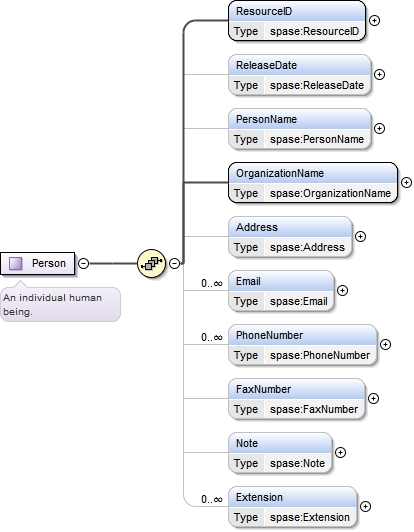Select the PhoneNumber element header

303,336
